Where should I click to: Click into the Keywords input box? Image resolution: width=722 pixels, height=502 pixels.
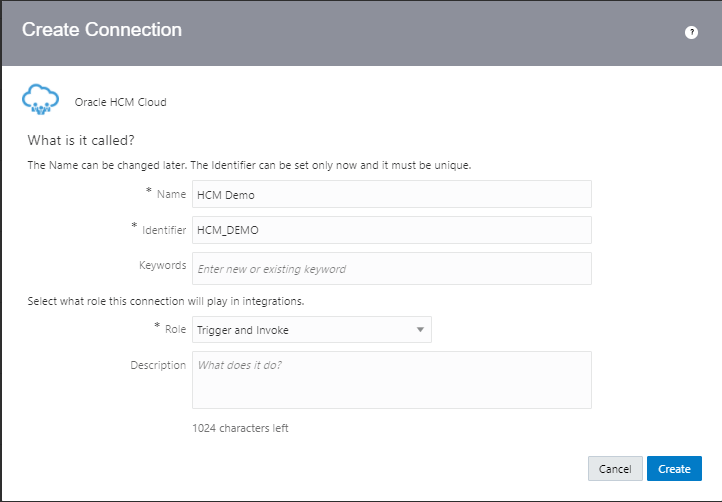[x=391, y=268]
